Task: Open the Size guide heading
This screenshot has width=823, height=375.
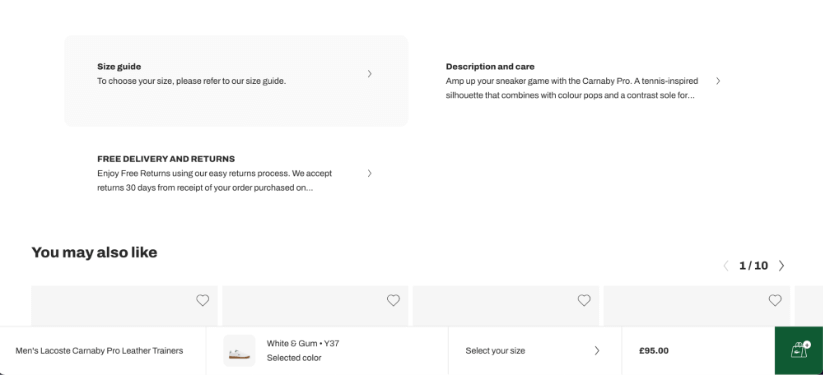Action: [119, 67]
